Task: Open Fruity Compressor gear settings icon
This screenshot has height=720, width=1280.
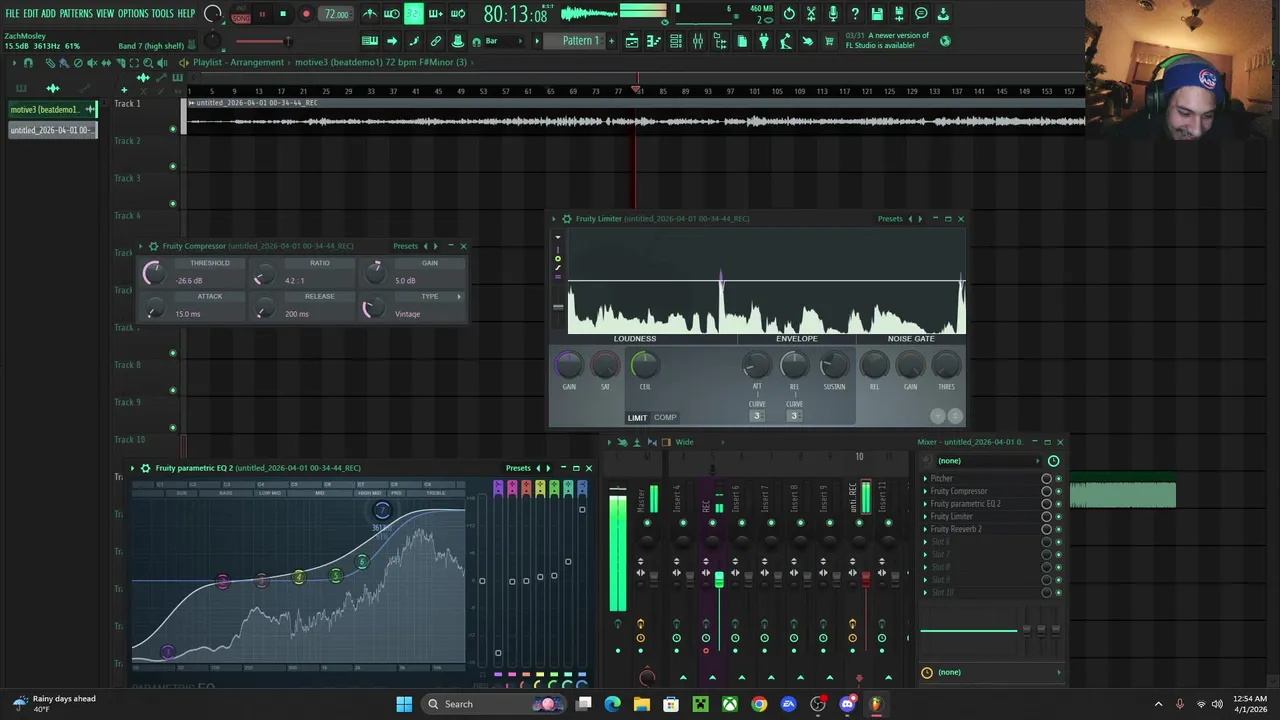Action: click(153, 246)
